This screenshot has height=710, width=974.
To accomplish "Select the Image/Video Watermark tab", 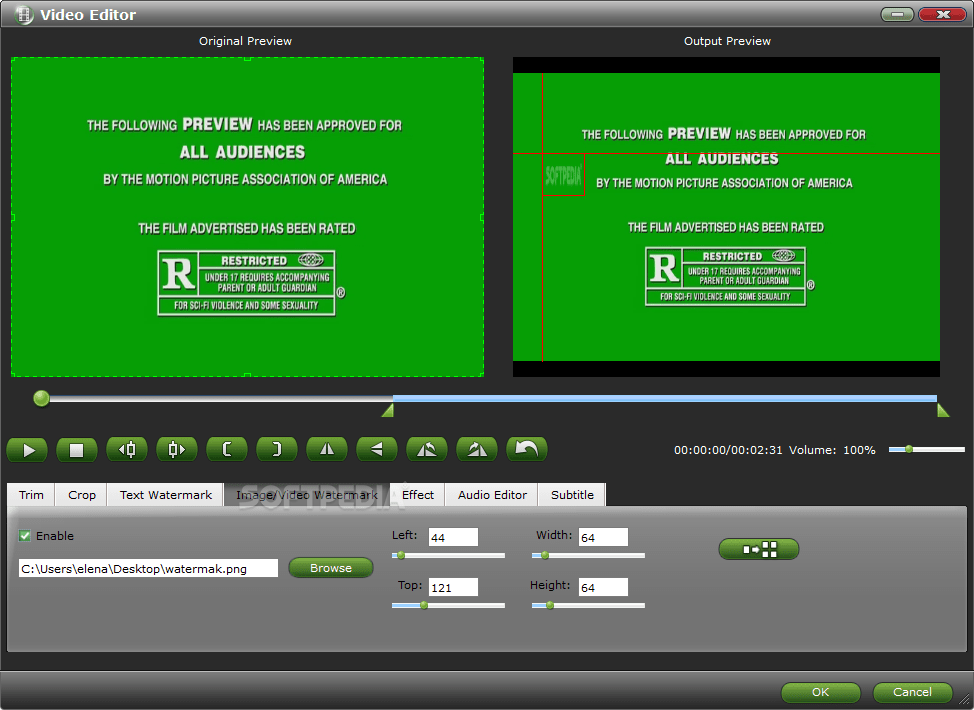I will (x=307, y=495).
